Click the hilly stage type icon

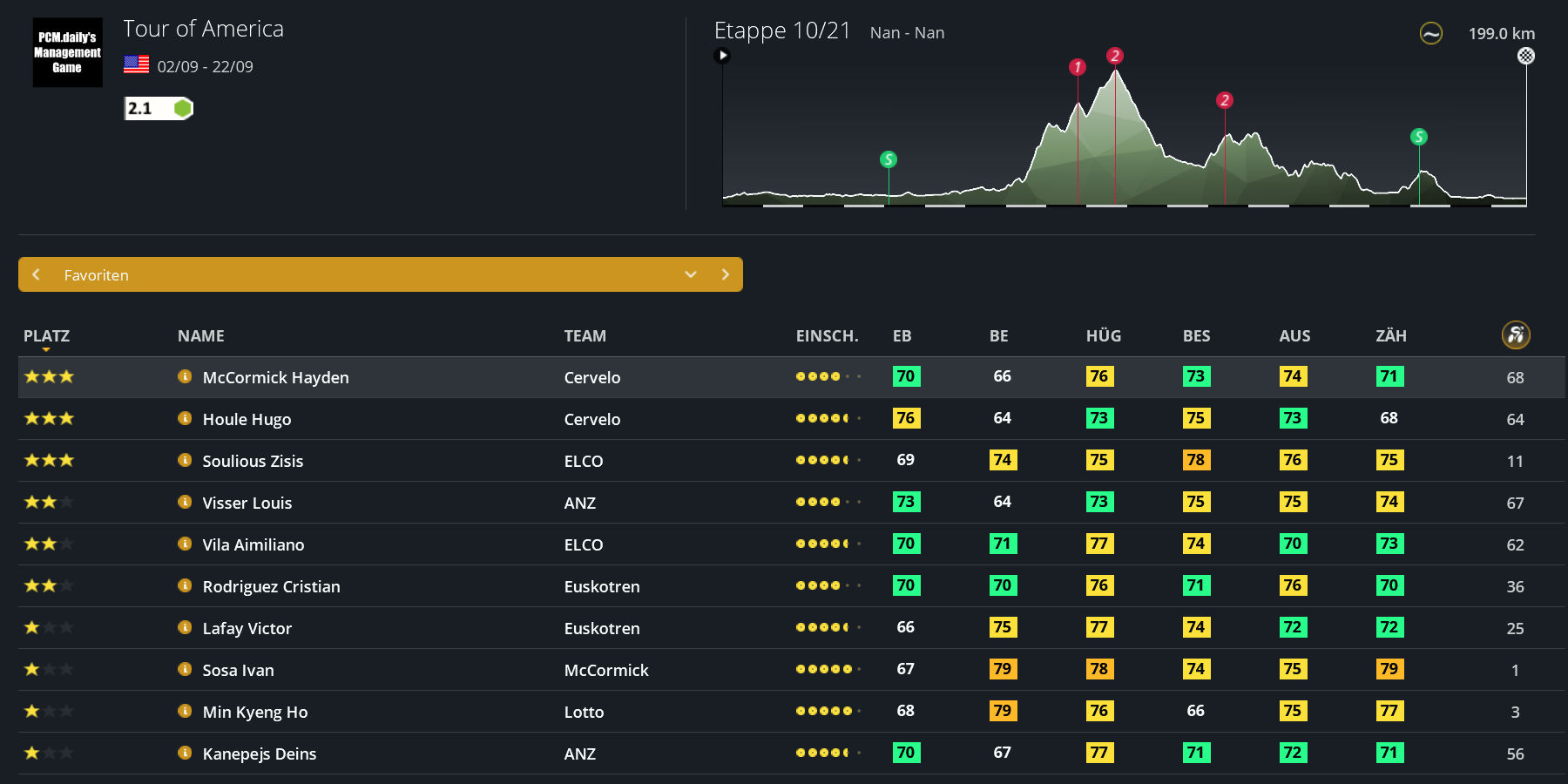point(1430,34)
